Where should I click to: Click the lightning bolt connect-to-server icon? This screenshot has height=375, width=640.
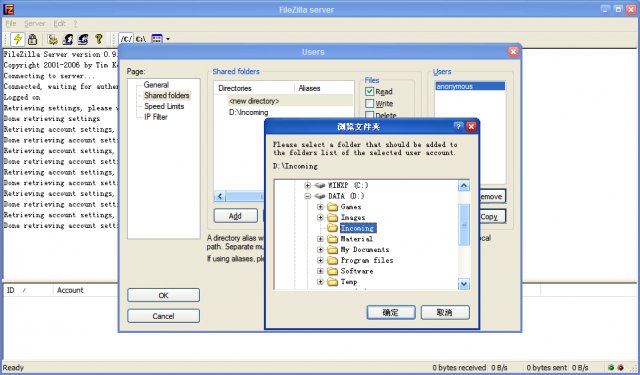tap(18, 39)
